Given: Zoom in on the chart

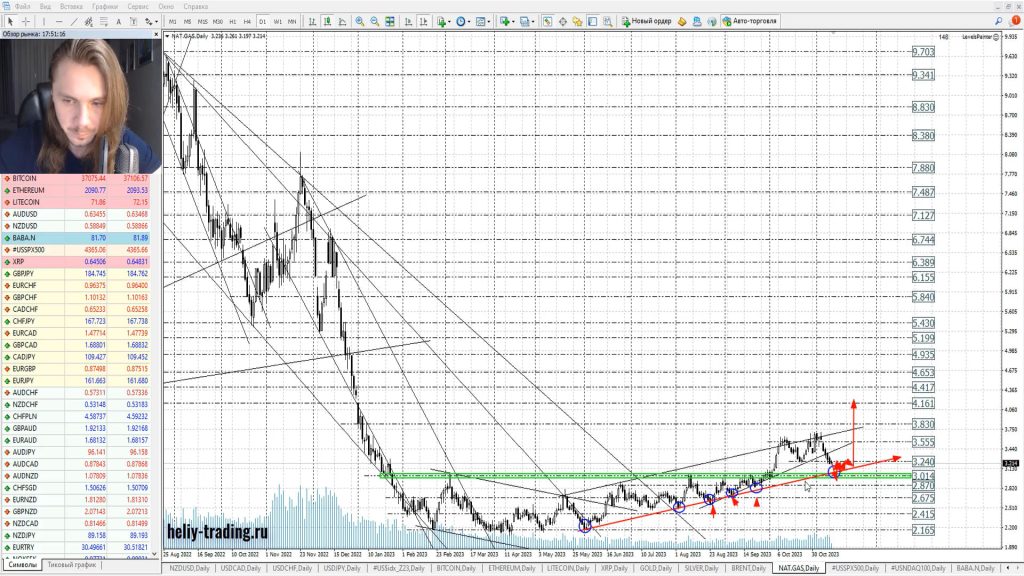Looking at the screenshot, I should pyautogui.click(x=360, y=21).
